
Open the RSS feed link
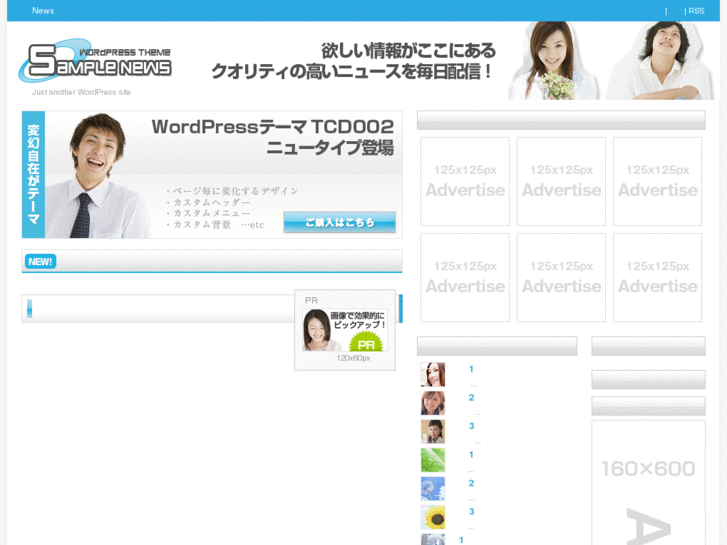[x=696, y=11]
